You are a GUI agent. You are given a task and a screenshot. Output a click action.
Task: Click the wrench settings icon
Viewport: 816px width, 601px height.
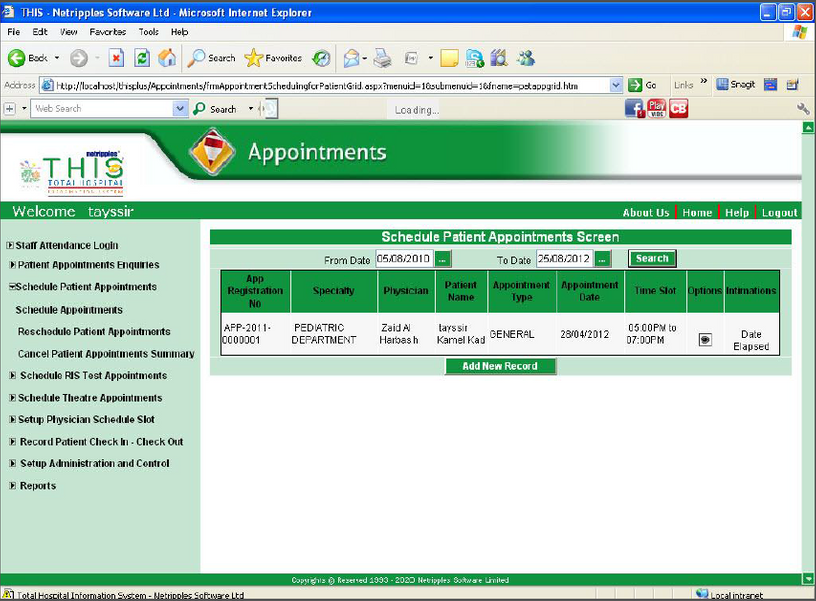click(x=803, y=108)
